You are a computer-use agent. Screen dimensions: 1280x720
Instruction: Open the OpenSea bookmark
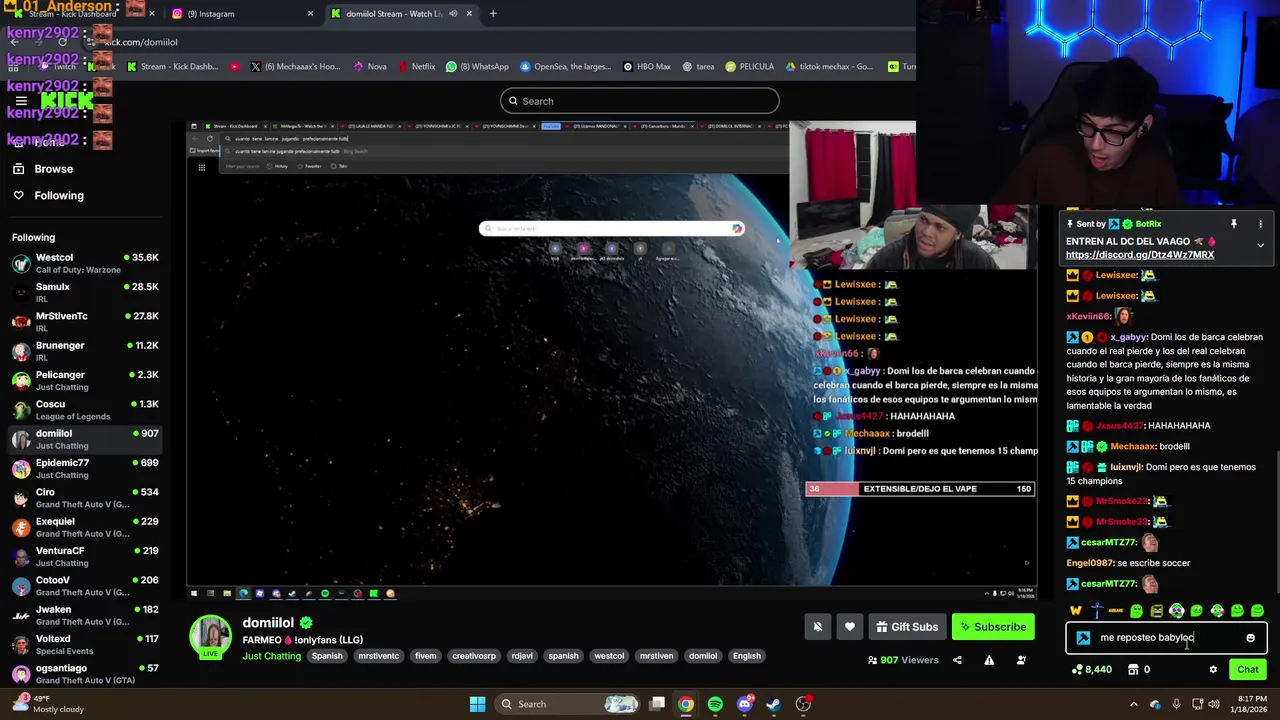pos(565,66)
